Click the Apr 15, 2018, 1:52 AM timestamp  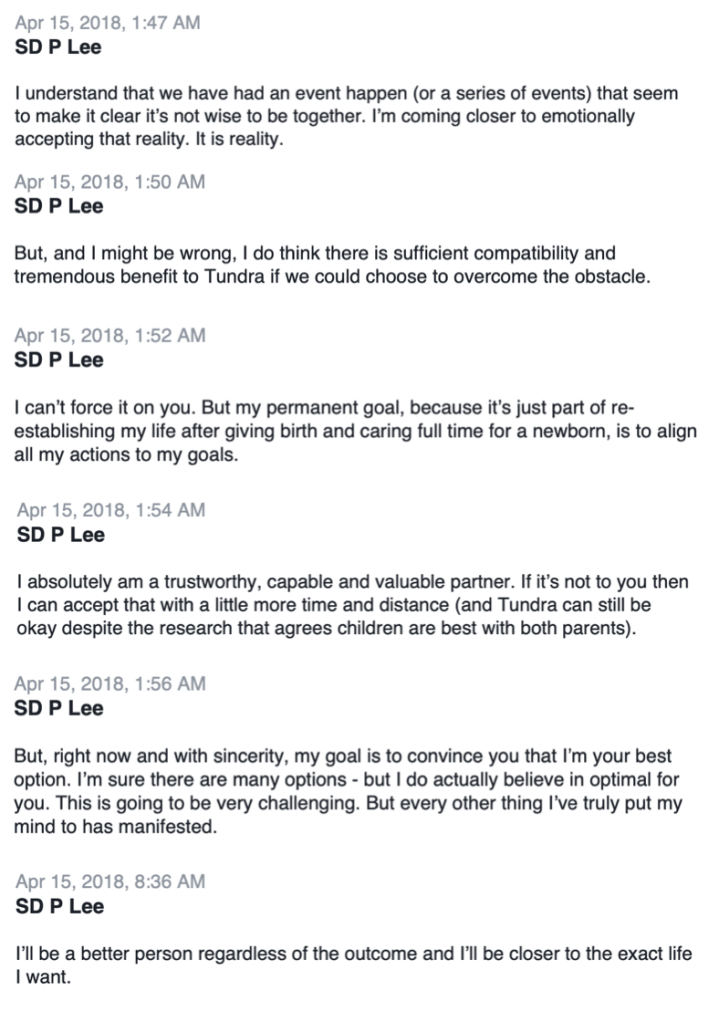[109, 335]
